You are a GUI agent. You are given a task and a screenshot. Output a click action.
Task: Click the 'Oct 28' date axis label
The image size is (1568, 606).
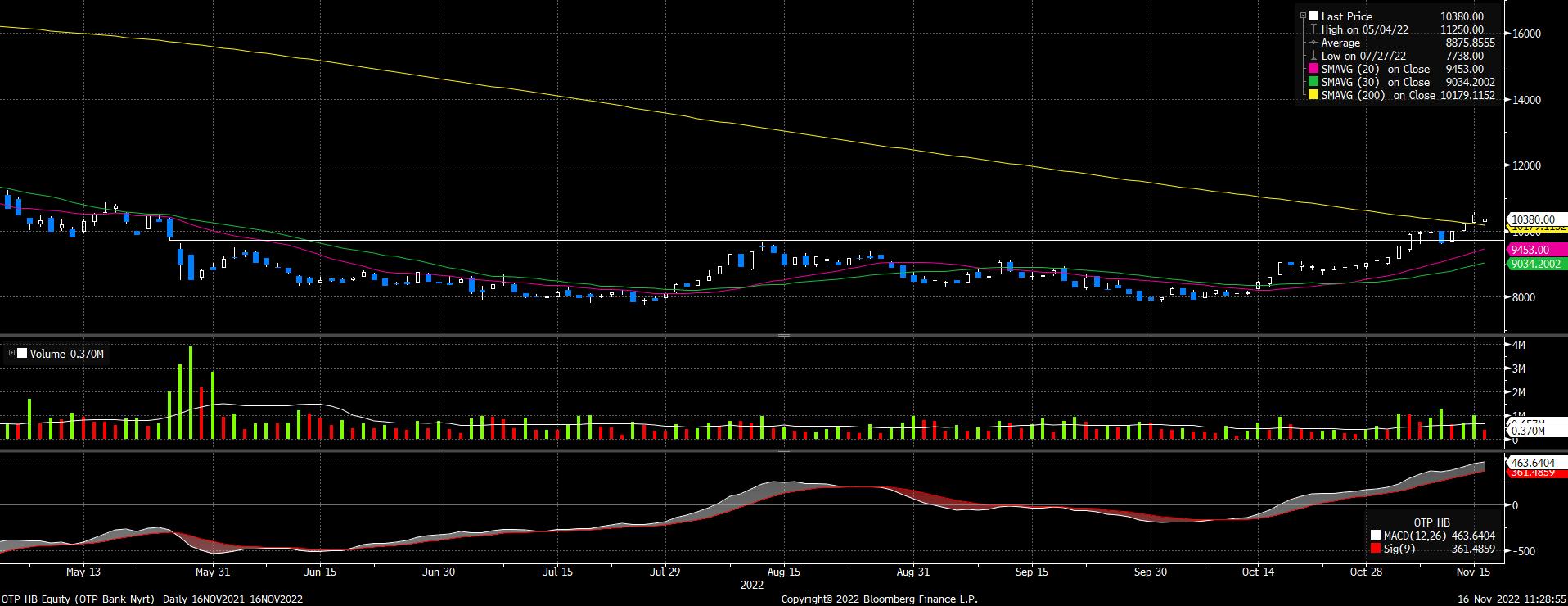(1365, 572)
